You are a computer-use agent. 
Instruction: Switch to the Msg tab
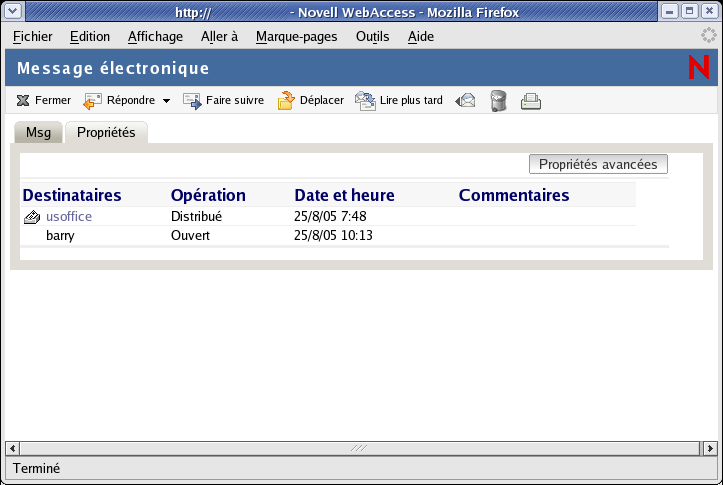[38, 132]
